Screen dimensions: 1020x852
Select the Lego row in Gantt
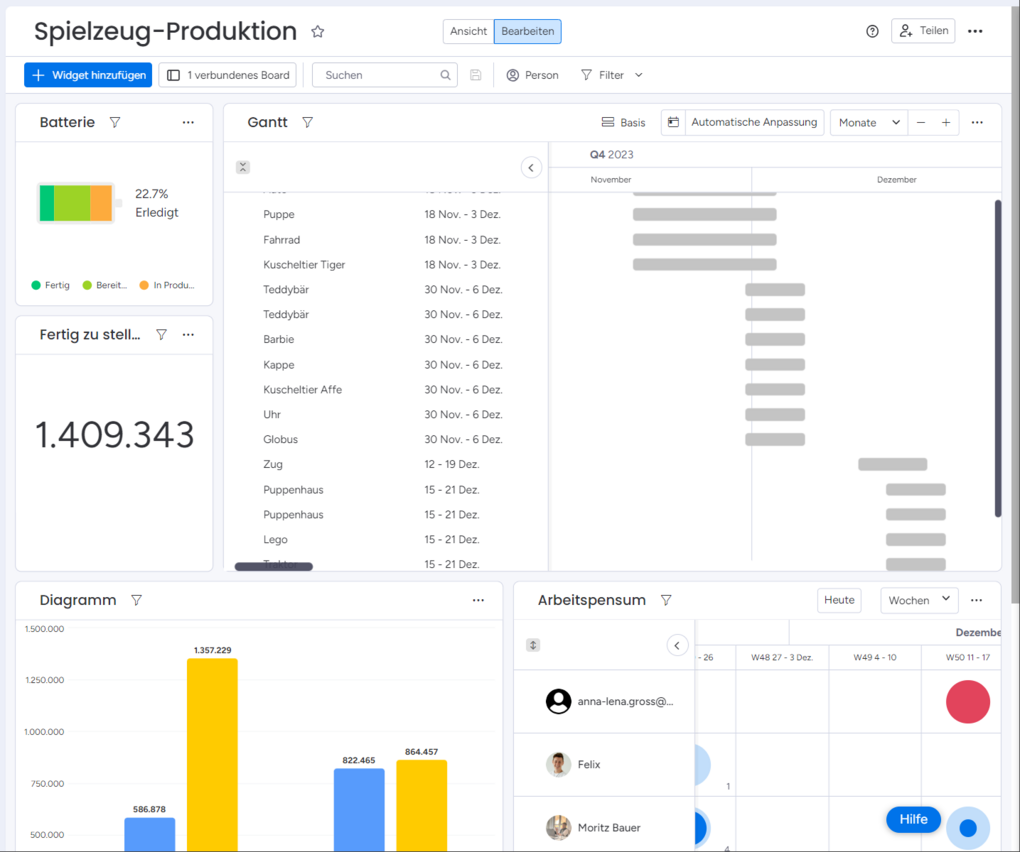[386, 540]
